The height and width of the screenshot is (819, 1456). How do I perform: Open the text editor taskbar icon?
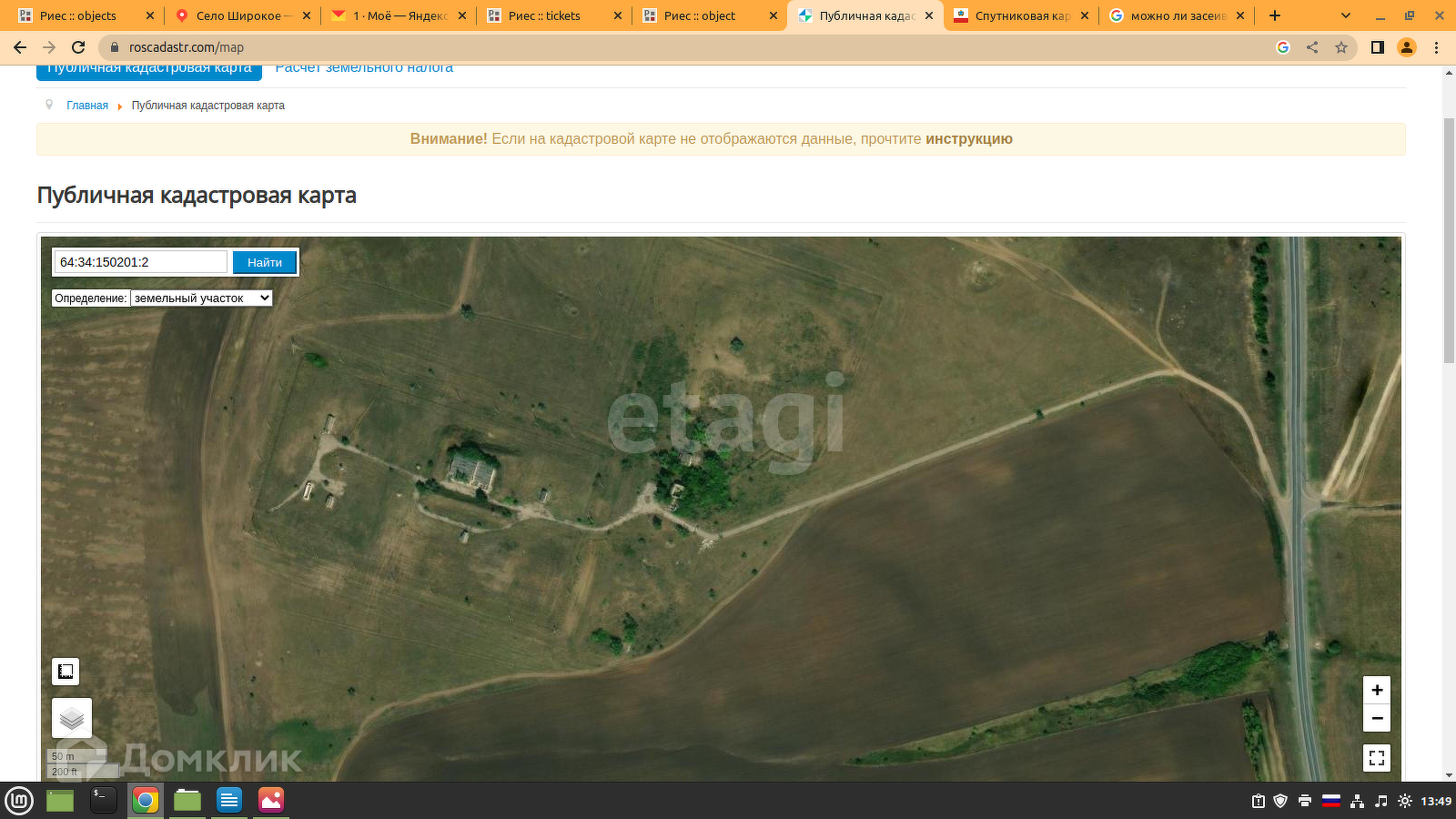point(229,801)
